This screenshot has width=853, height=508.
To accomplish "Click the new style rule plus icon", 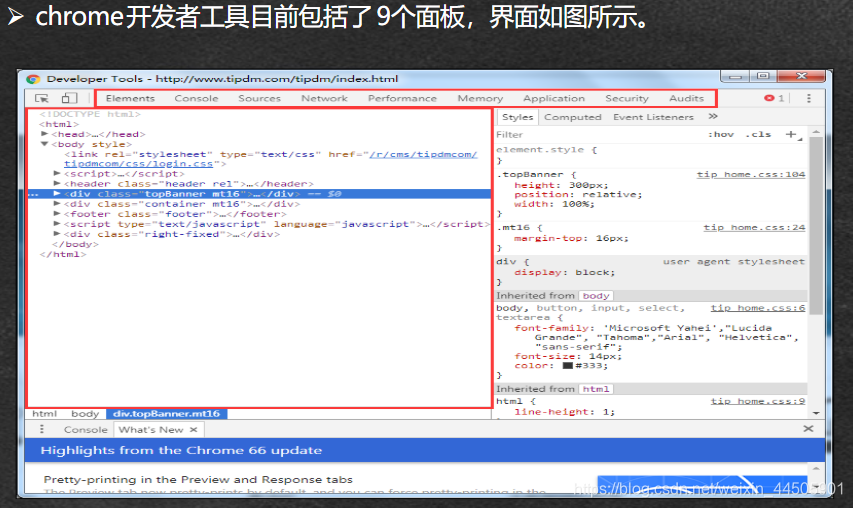I will [792, 134].
